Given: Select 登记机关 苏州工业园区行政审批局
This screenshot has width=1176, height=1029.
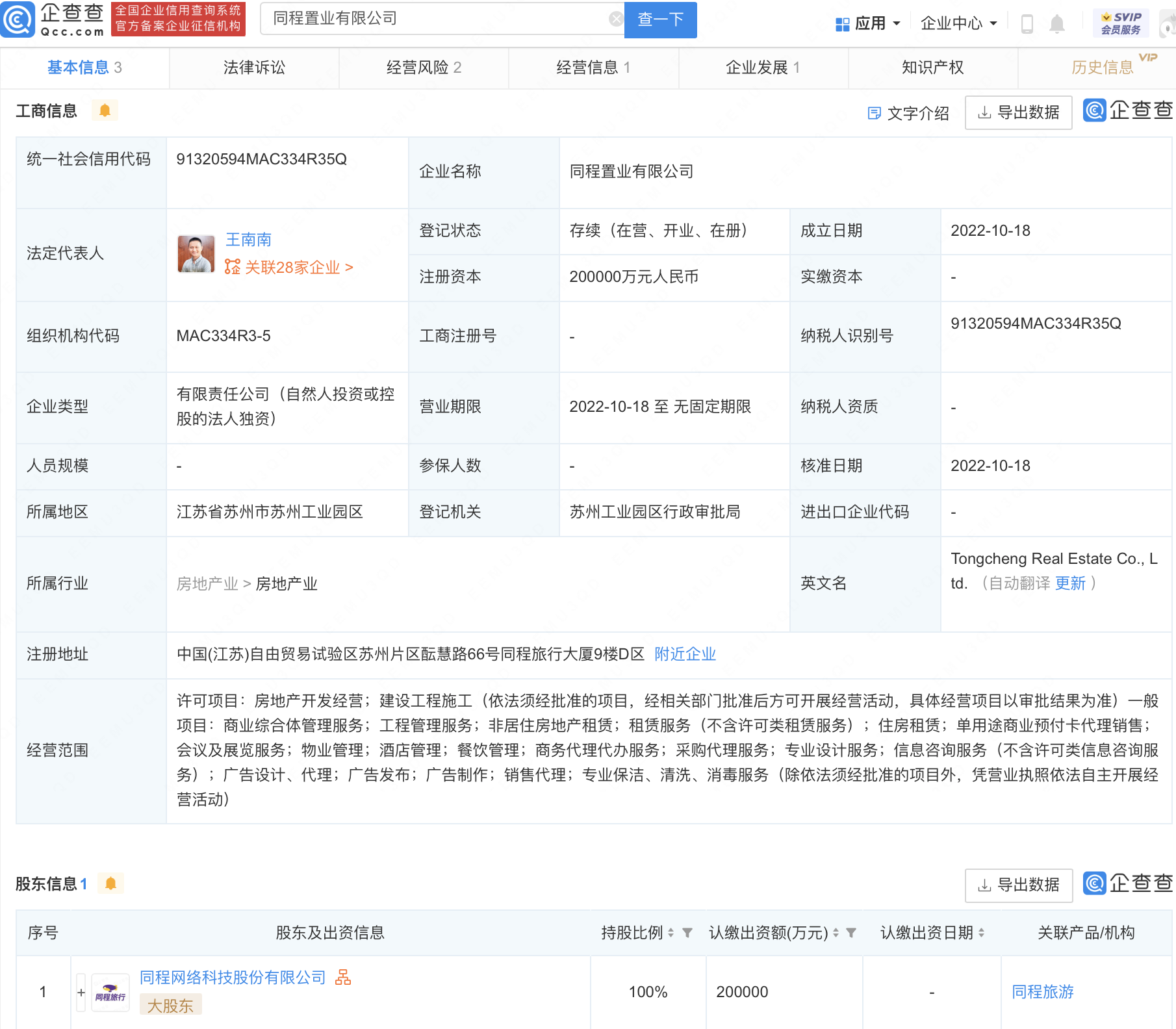Looking at the screenshot, I should (x=655, y=512).
